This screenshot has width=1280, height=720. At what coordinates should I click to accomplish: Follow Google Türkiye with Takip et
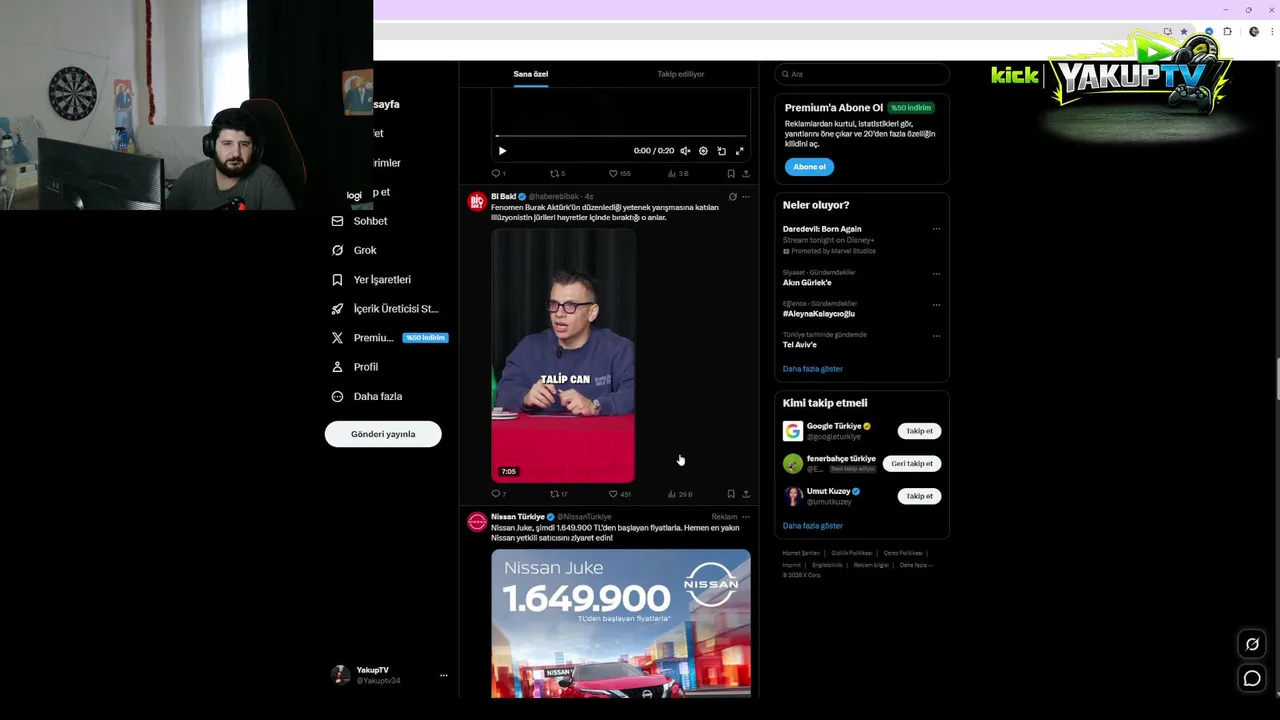tap(919, 431)
